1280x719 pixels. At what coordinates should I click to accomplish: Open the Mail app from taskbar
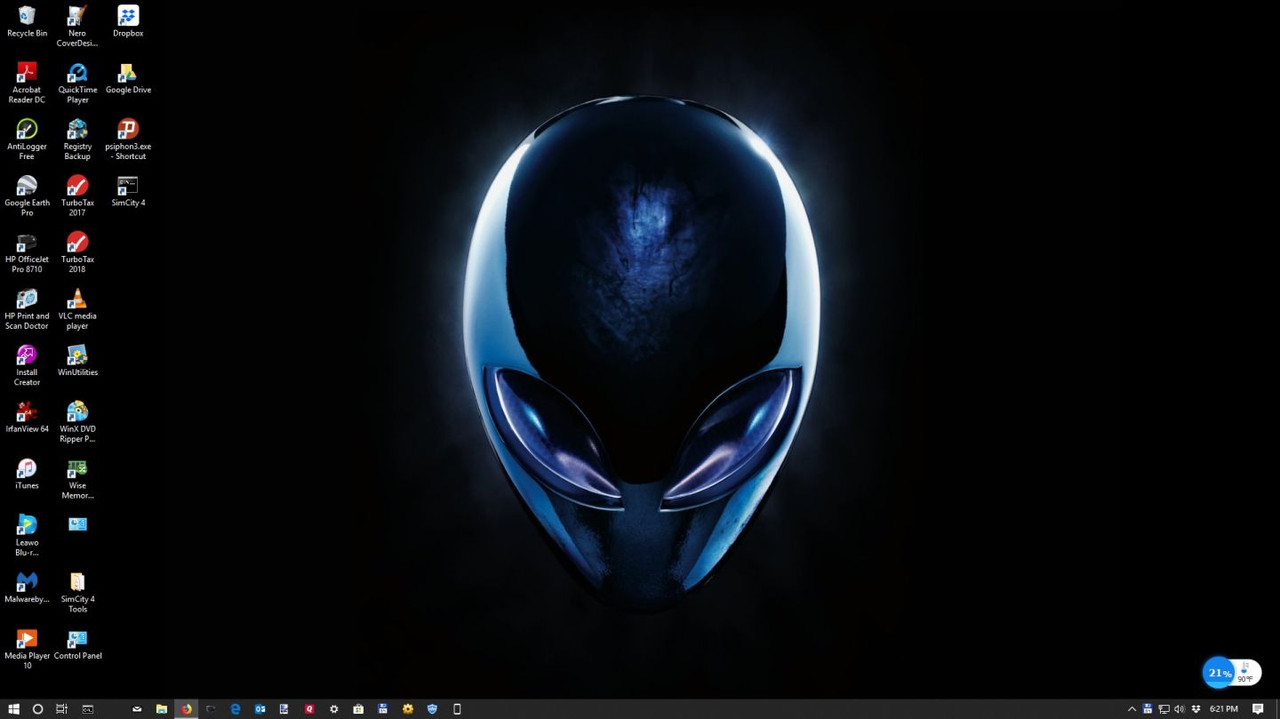137,709
